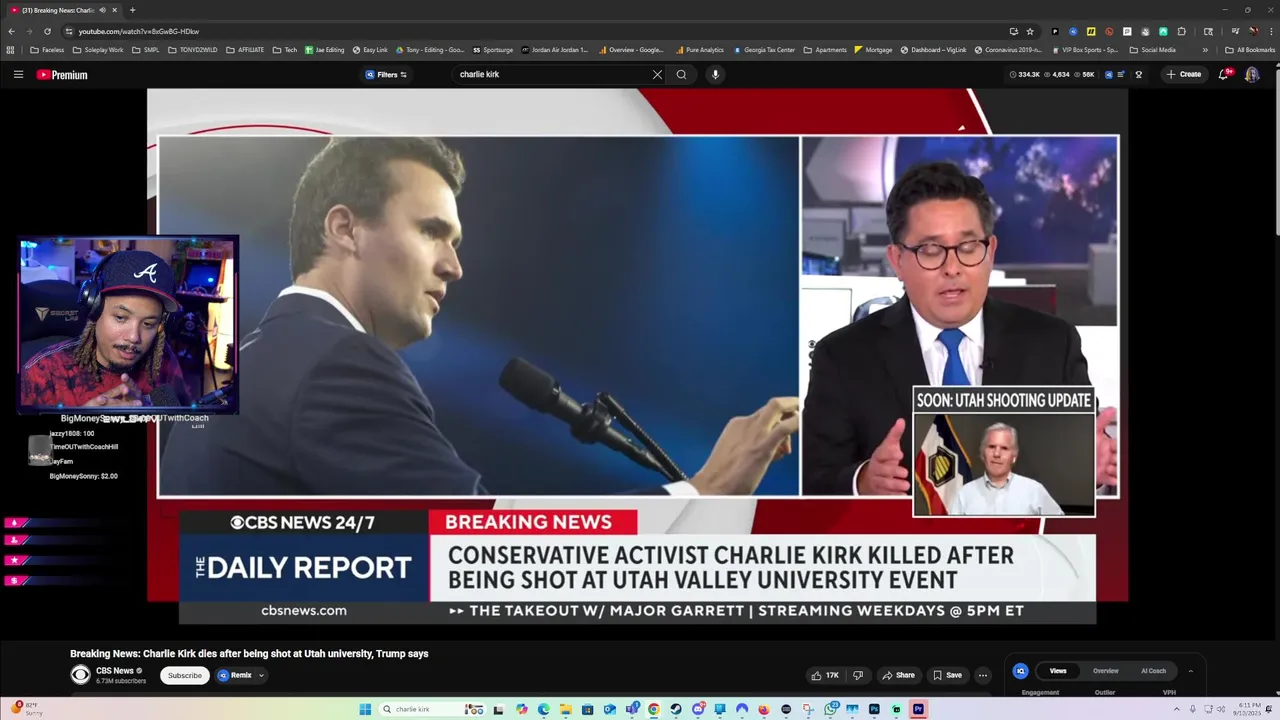
Task: Expand the Remix dropdown arrow
Action: pyautogui.click(x=261, y=675)
